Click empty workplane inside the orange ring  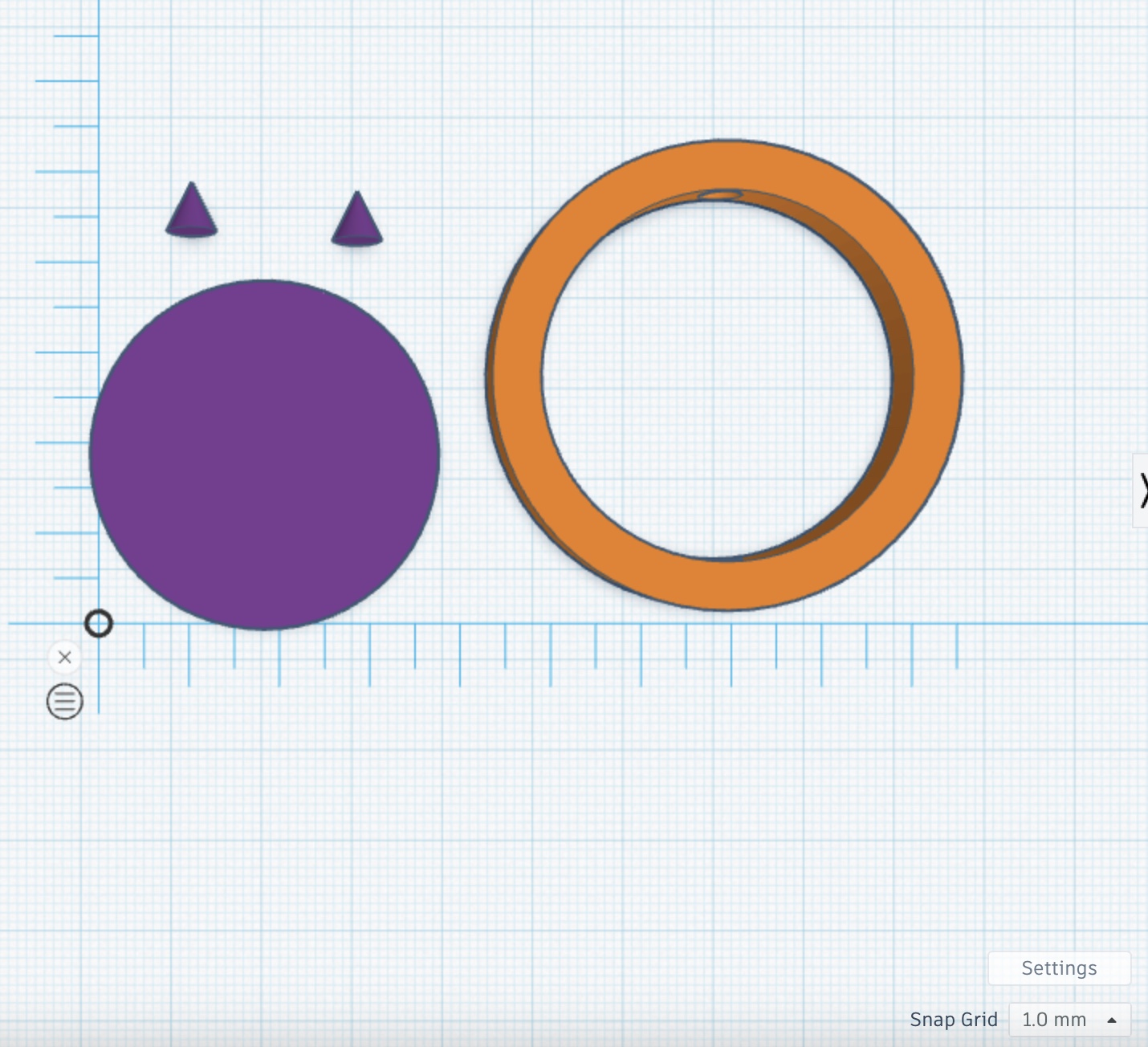714,377
